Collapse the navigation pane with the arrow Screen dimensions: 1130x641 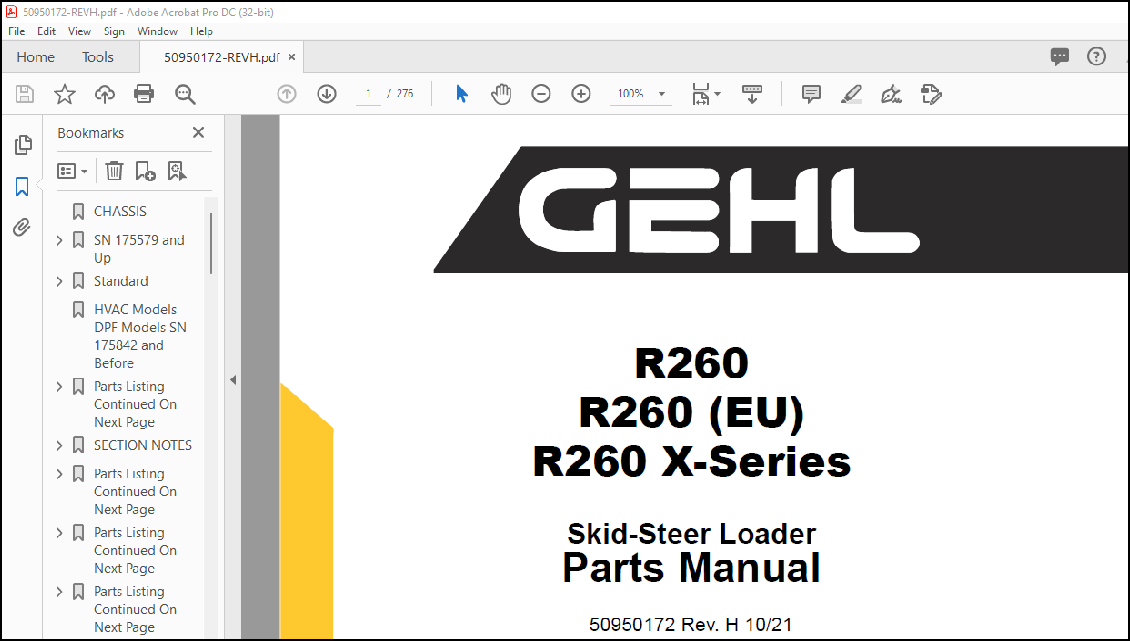[233, 380]
